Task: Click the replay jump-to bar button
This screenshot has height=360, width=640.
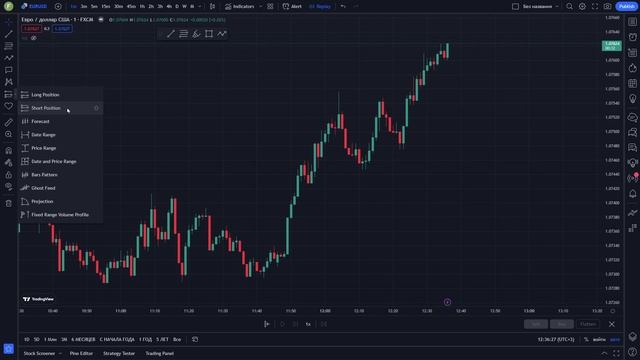Action: point(267,324)
